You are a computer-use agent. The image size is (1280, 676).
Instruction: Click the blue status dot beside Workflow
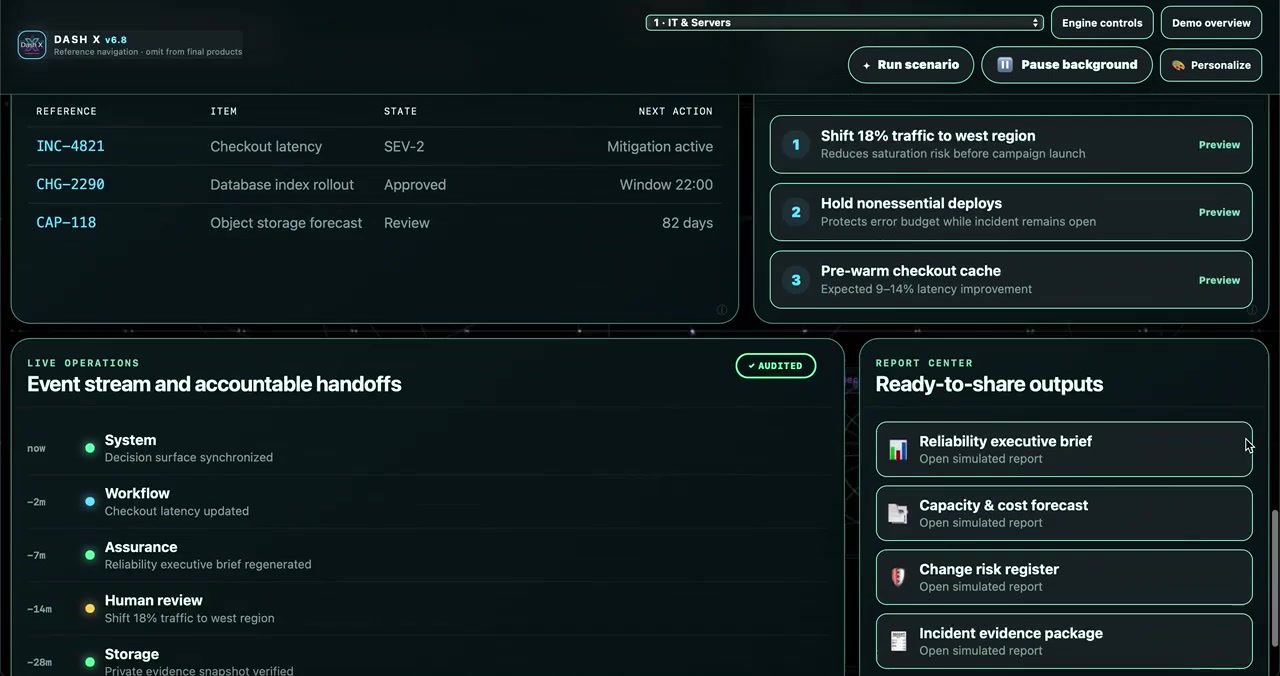(x=90, y=502)
